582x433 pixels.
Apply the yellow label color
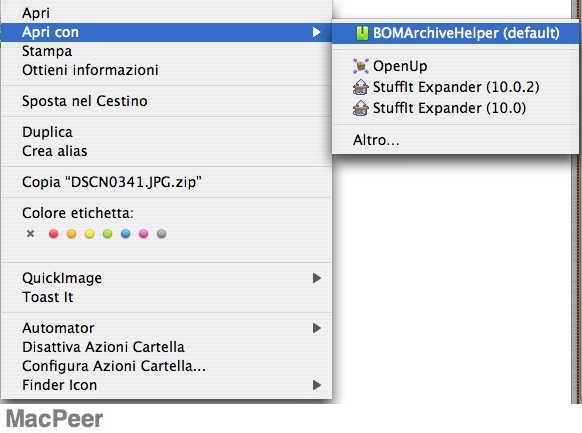click(89, 234)
